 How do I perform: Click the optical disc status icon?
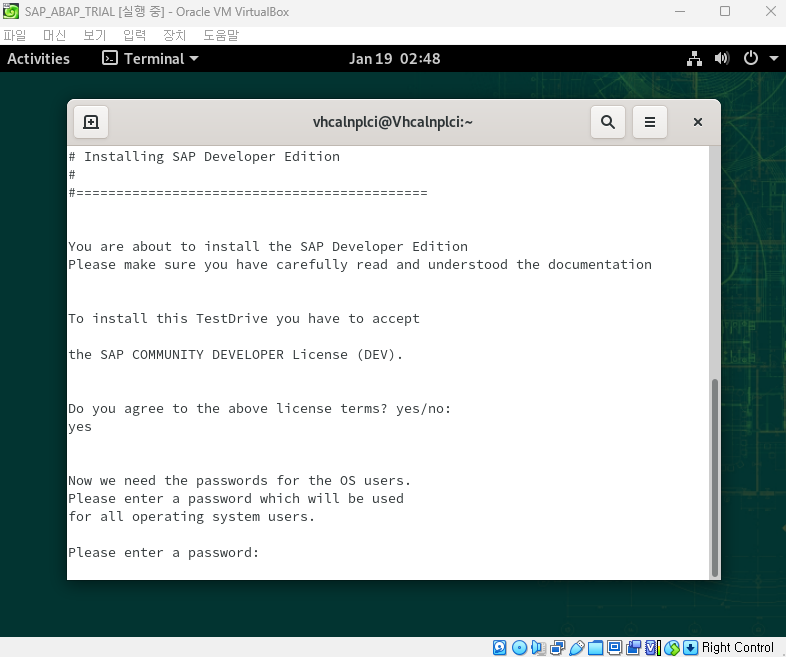click(519, 647)
